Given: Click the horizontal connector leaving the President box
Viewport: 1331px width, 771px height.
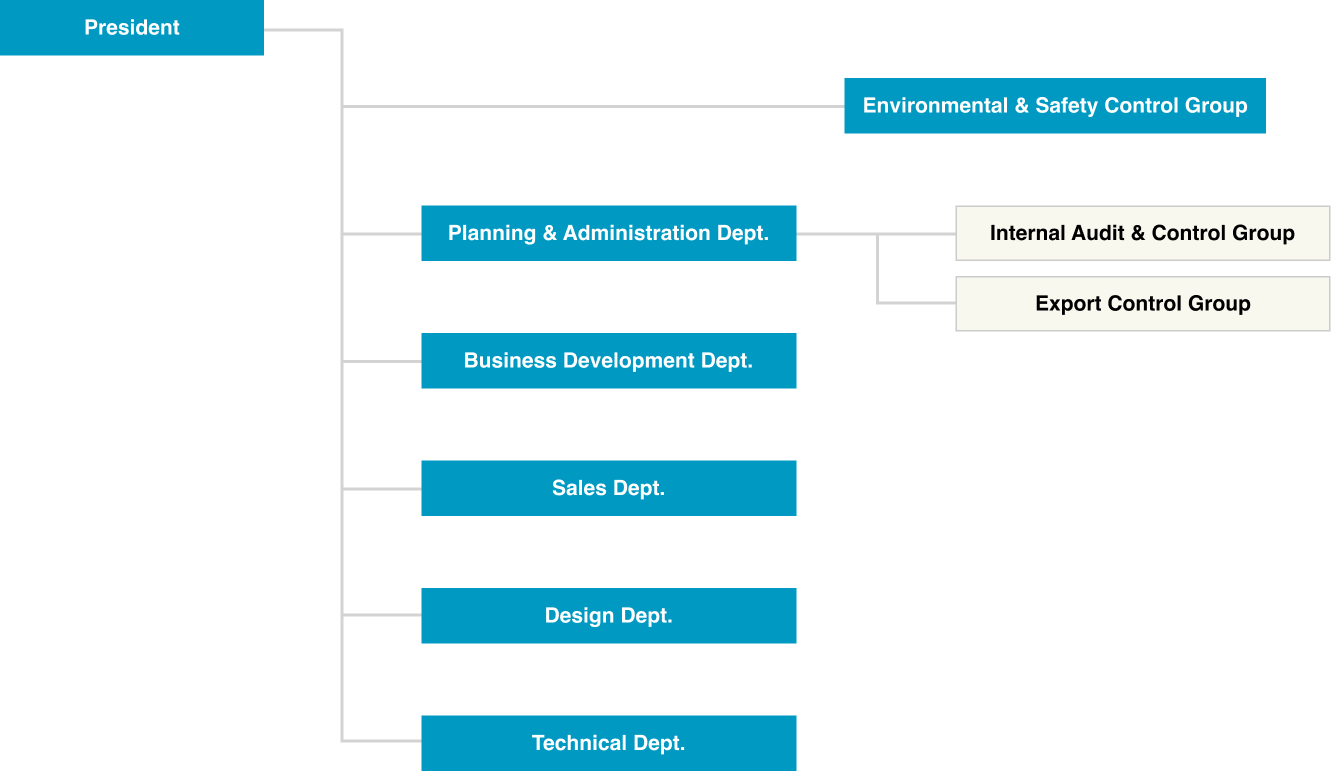Looking at the screenshot, I should (302, 29).
